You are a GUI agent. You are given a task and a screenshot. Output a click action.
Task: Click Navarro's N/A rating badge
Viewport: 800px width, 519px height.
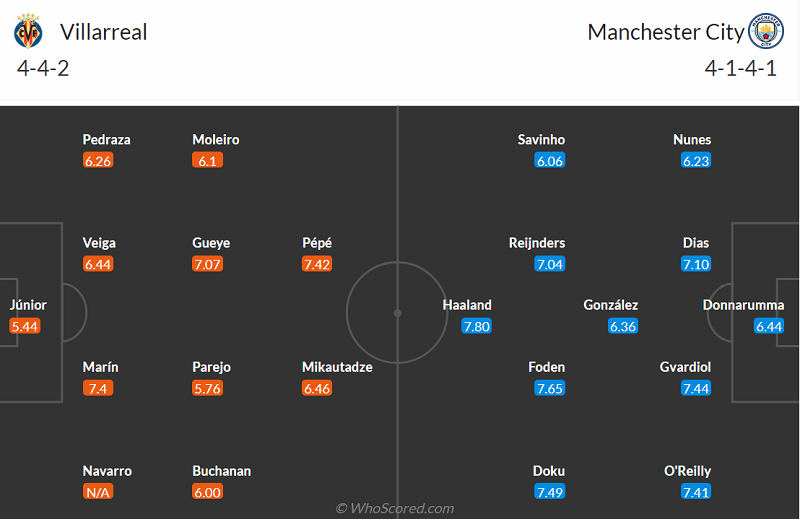pos(97,492)
